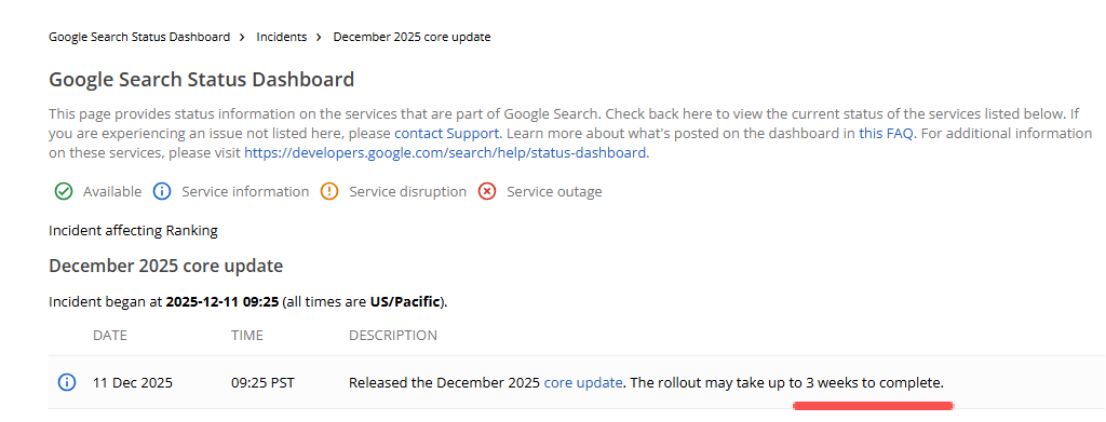1106x422 pixels.
Task: Click the orange Service disruption icon
Action: coord(329,191)
